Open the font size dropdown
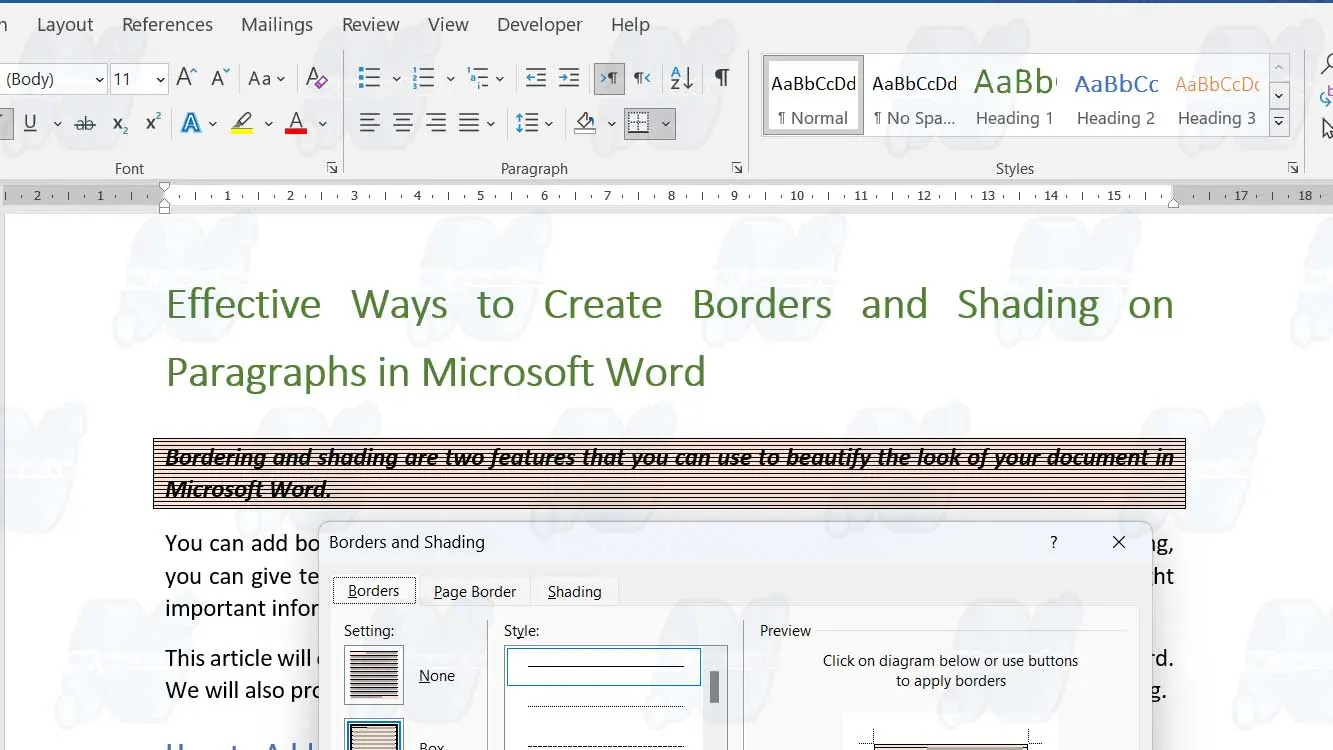 pos(160,79)
